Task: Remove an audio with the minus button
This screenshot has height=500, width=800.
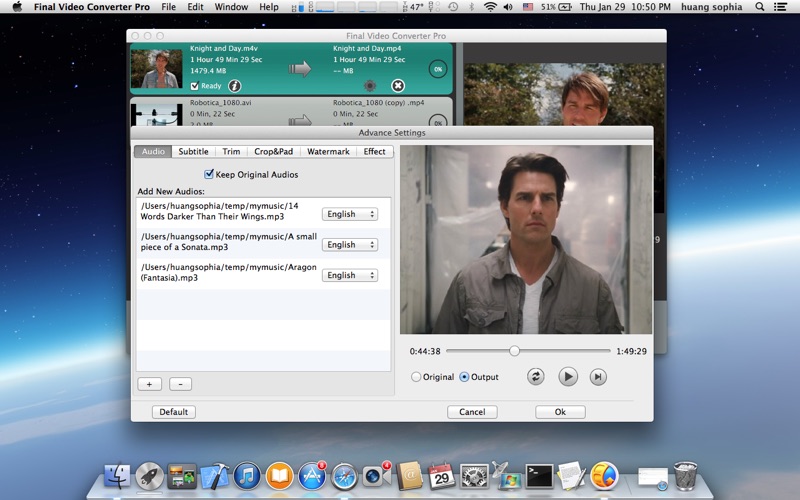Action: click(180, 384)
